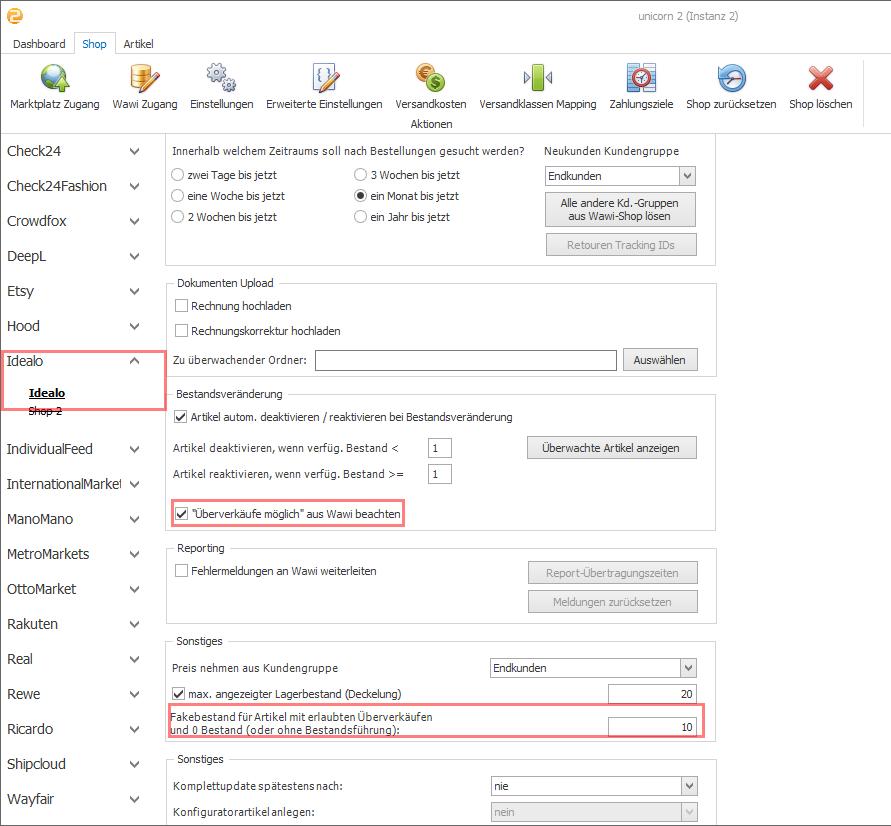Select 'eine Woche bis jetzt' radio button
The width and height of the screenshot is (891, 826).
click(177, 196)
